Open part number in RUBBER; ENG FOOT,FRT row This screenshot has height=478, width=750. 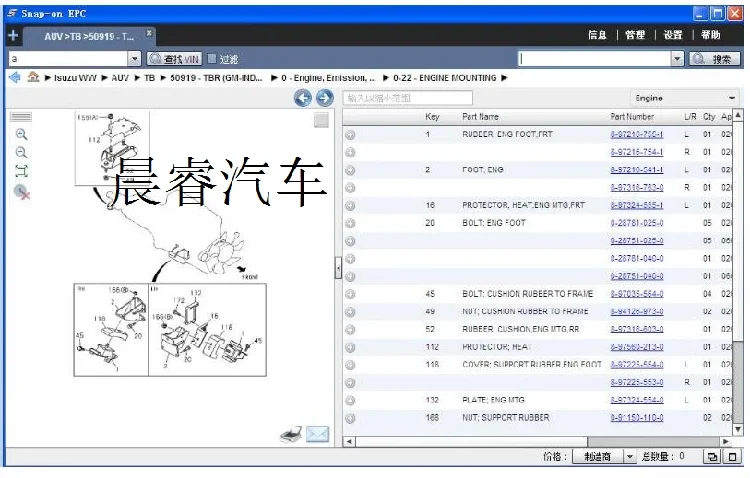pyautogui.click(x=637, y=134)
